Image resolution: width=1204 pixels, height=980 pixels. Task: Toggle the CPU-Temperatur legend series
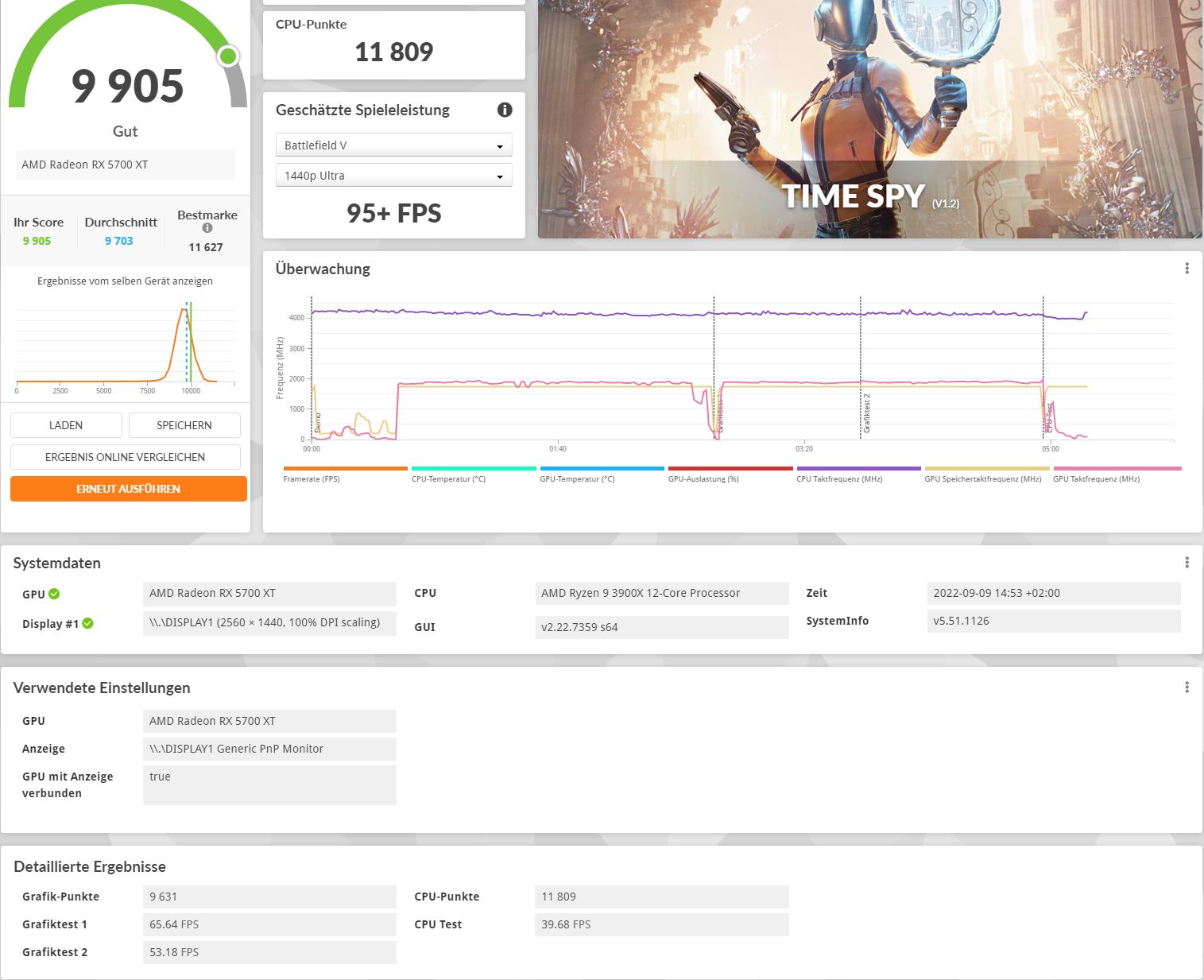474,475
